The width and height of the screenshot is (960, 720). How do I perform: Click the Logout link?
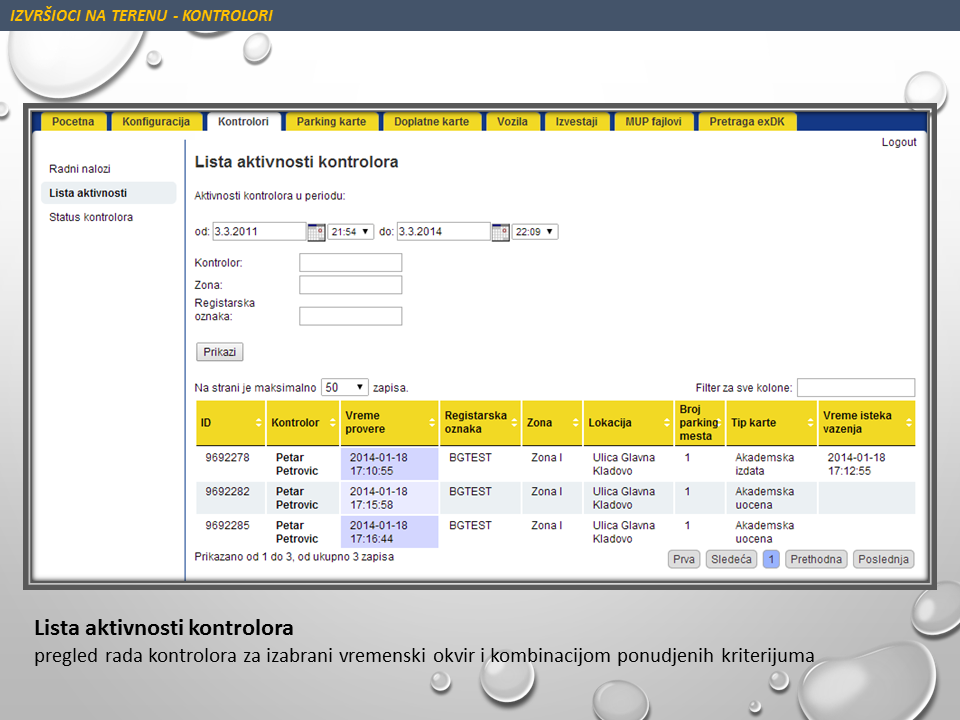tap(898, 142)
